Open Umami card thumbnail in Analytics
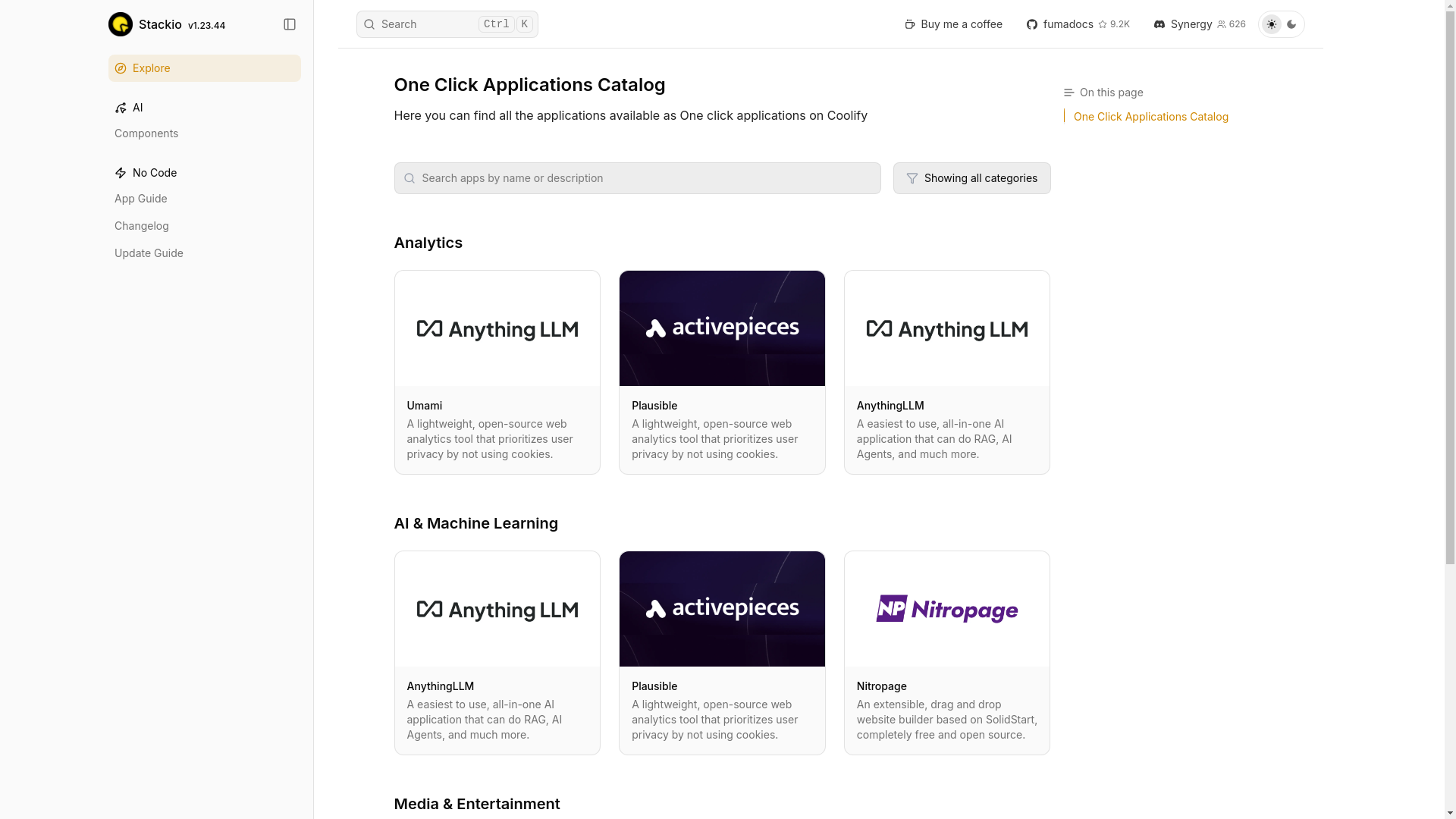 pos(497,328)
